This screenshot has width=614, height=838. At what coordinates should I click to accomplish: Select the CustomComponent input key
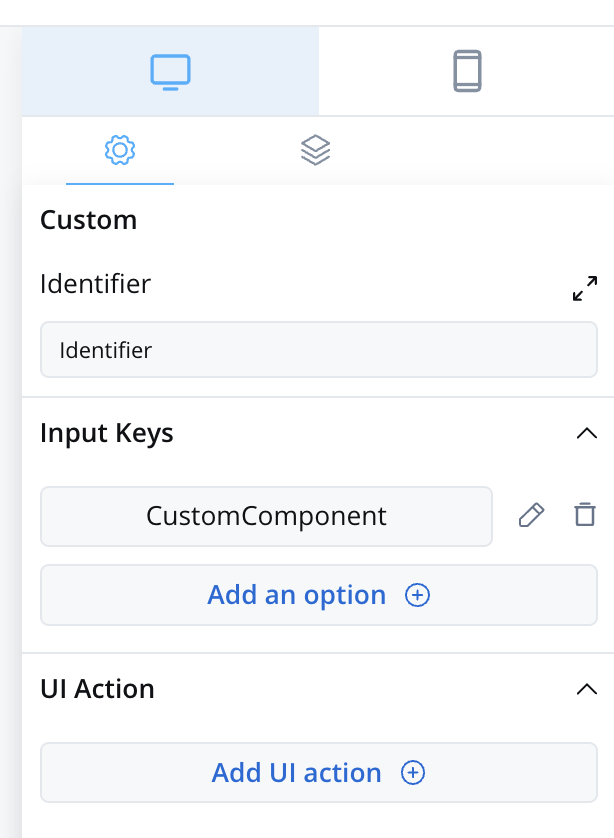click(266, 516)
